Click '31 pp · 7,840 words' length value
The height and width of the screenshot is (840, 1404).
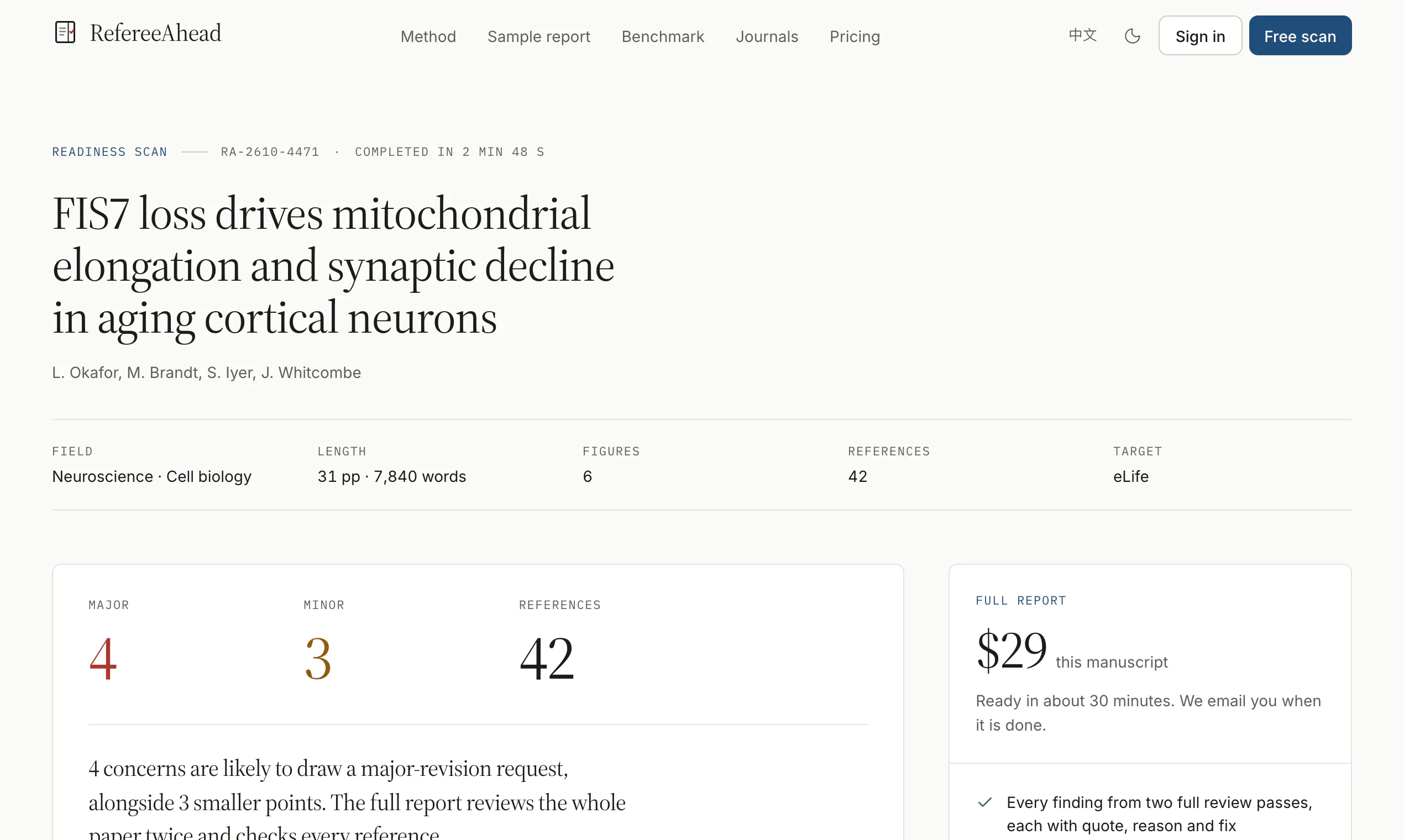click(x=392, y=476)
